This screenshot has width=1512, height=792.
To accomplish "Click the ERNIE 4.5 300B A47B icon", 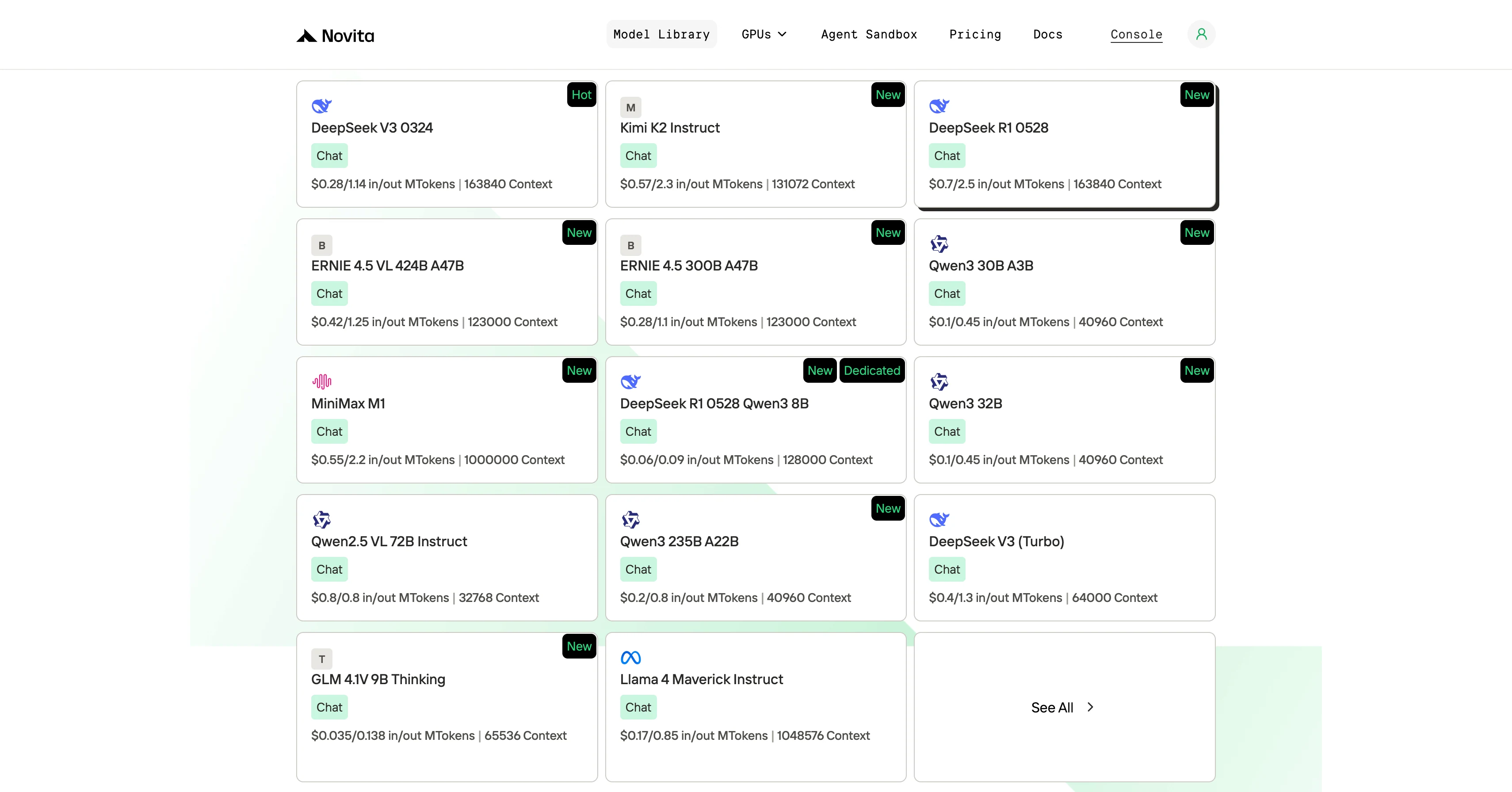I will (630, 245).
